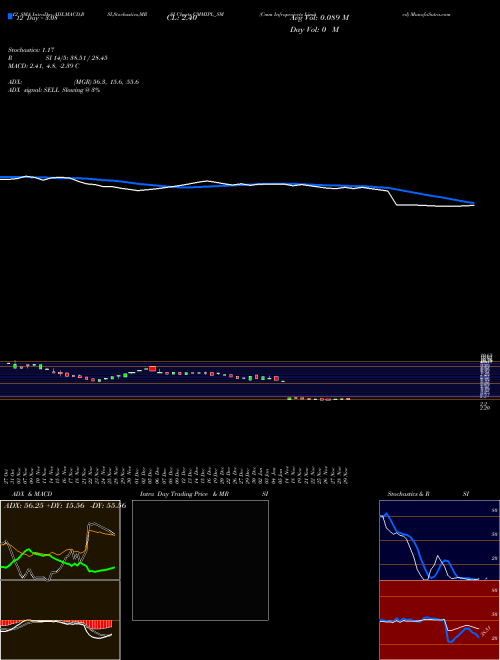Screen dimensions: 500x660
Task: Click the "ADX: 56.25 +DY: 15.56" readout
Action: (46, 506)
